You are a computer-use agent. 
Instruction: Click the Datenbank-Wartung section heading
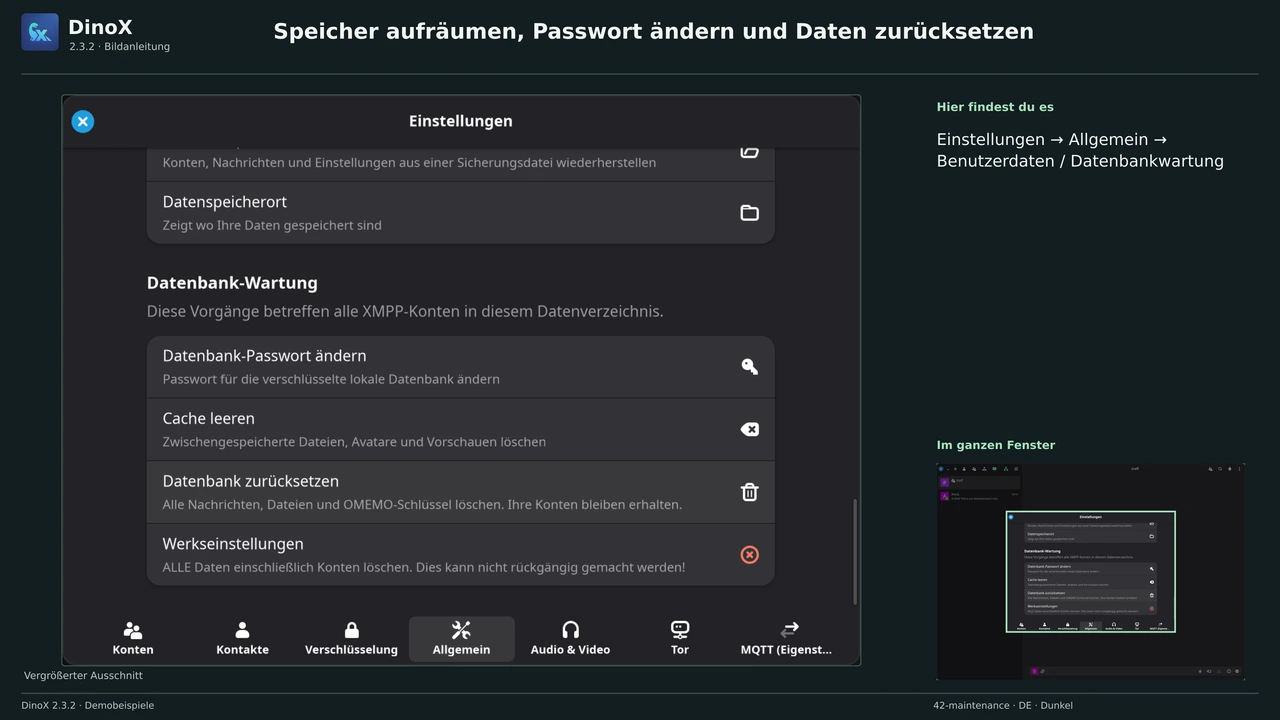tap(232, 283)
